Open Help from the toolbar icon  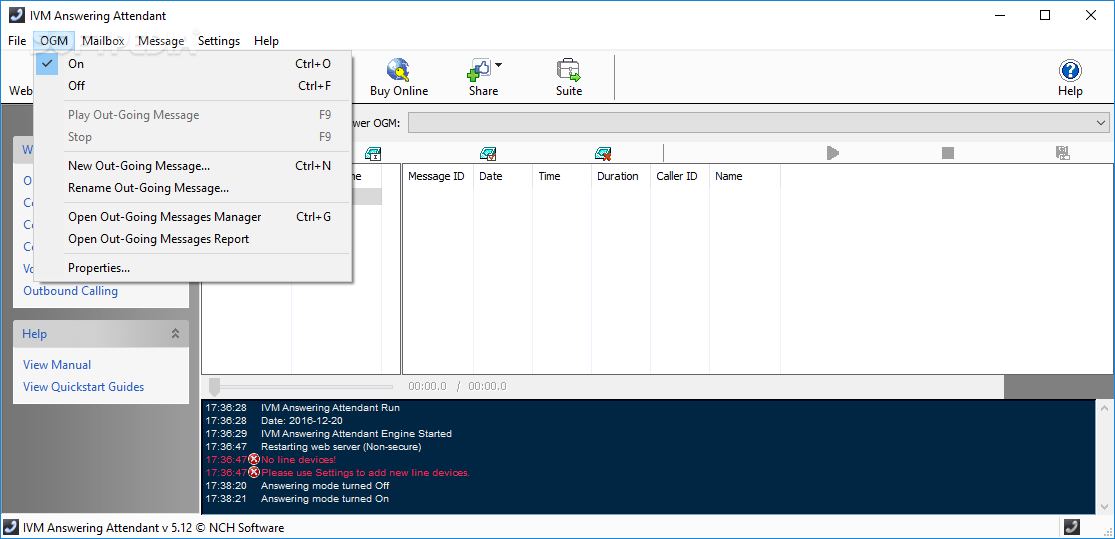[x=1069, y=70]
